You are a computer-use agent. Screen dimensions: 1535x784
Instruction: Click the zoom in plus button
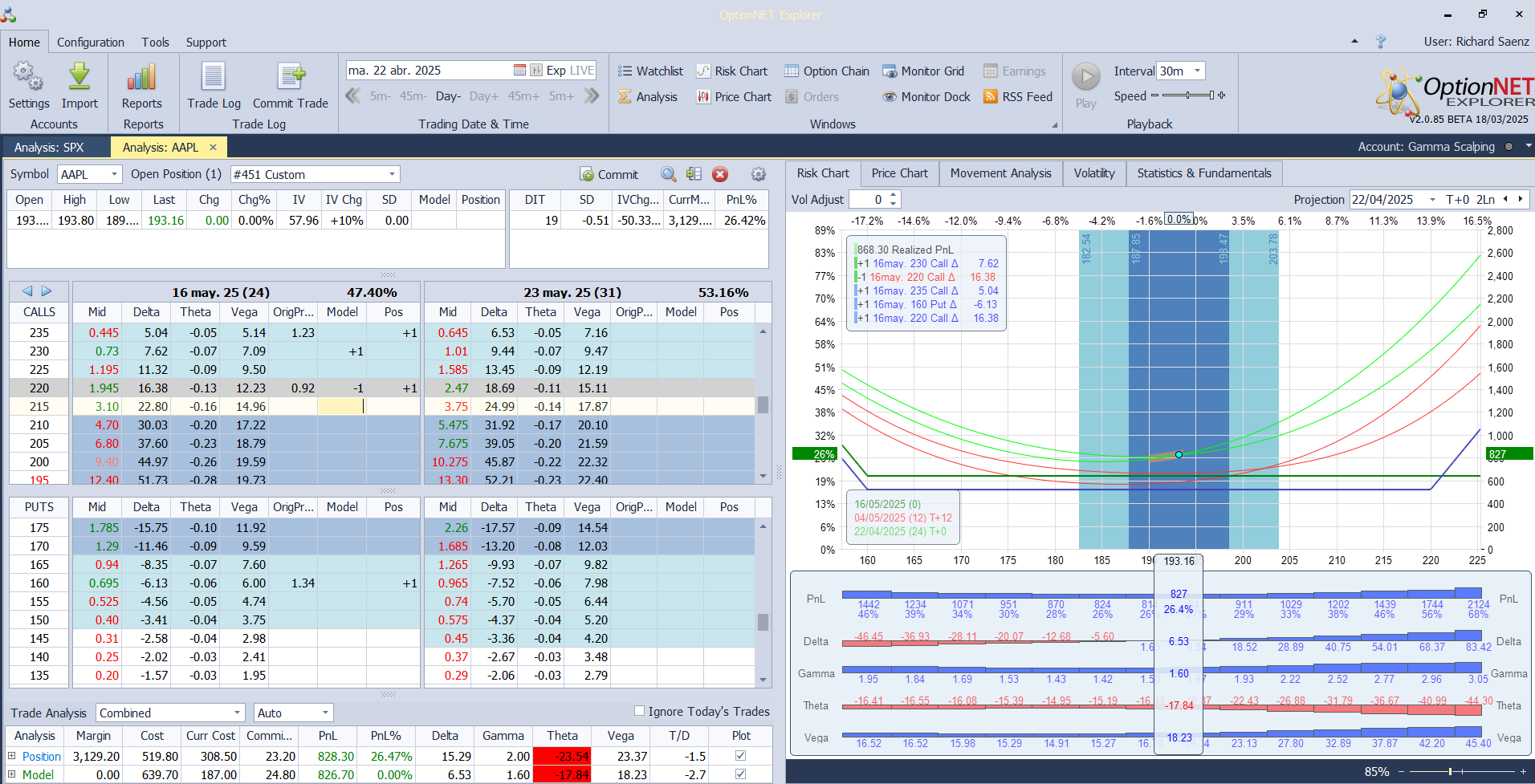tap(1523, 771)
